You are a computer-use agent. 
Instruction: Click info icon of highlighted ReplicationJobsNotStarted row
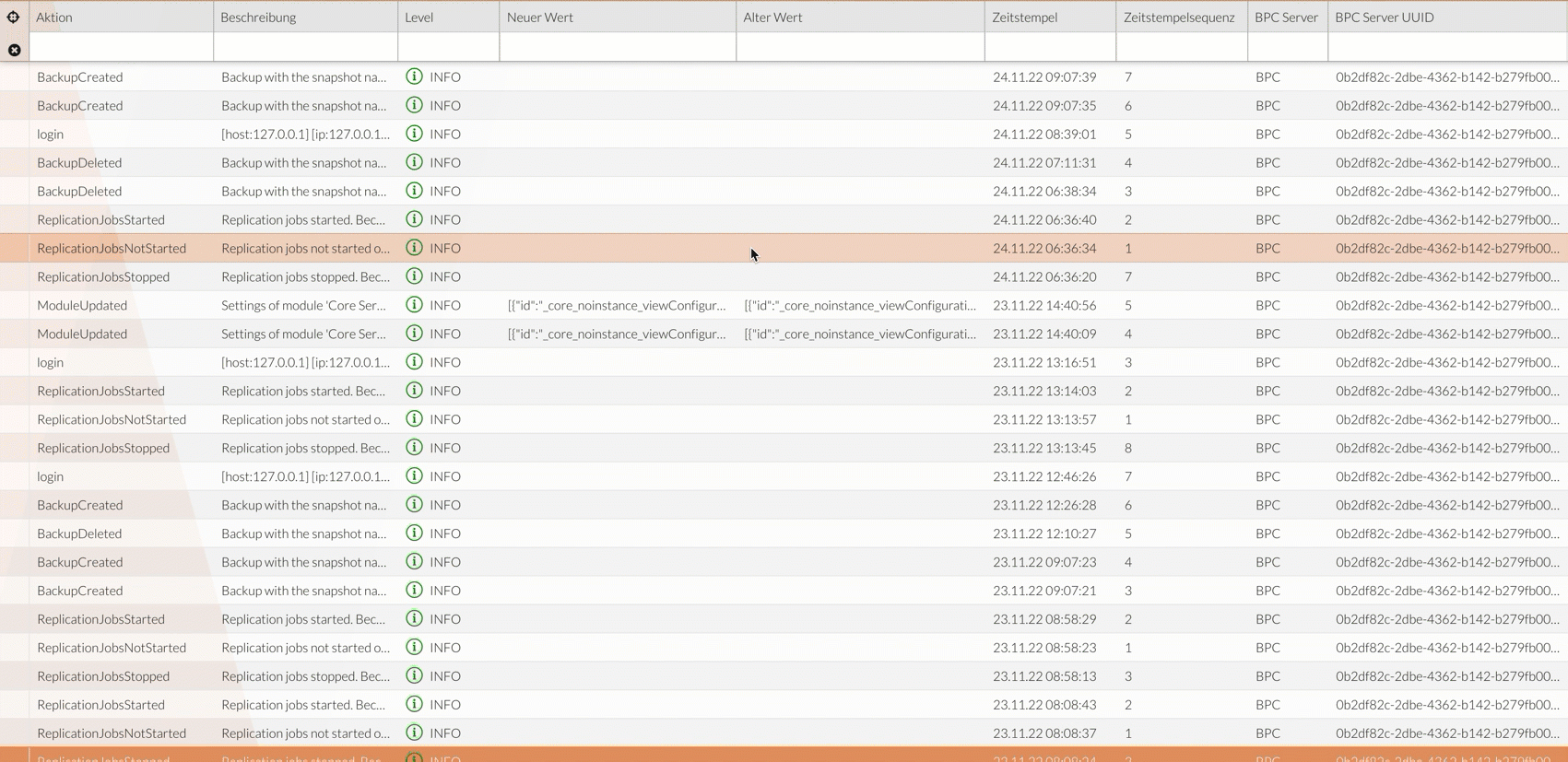tap(415, 248)
